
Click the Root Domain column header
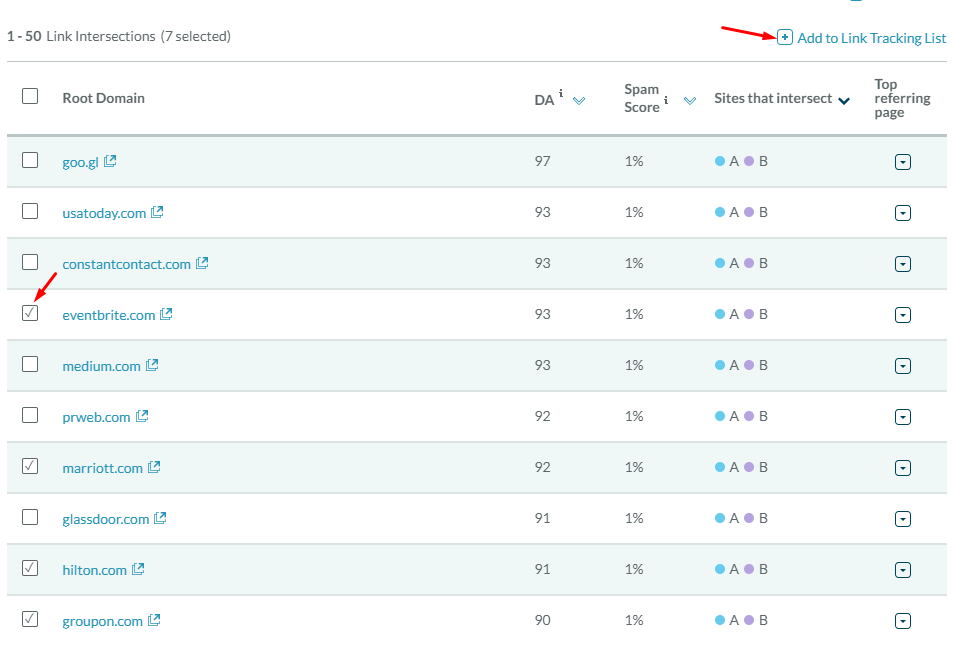point(105,98)
